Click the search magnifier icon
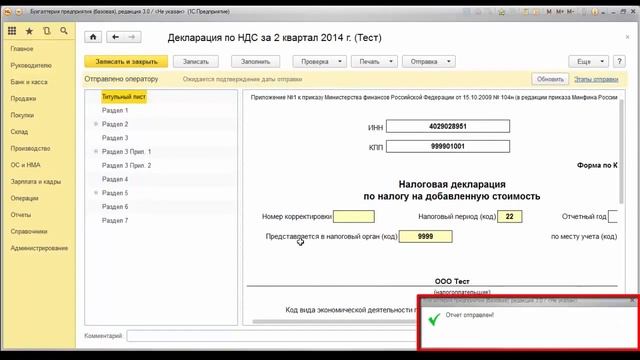Screen dimensions: 640x360 point(64,31)
